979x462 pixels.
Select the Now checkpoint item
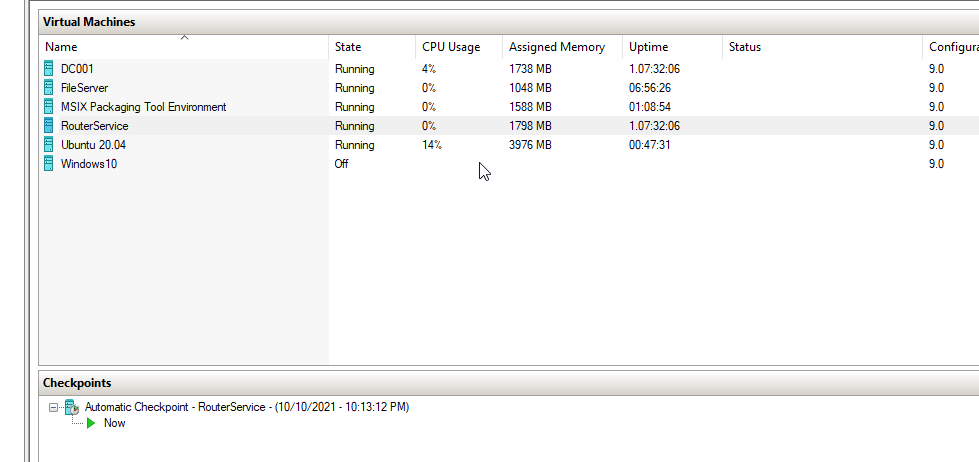(114, 423)
